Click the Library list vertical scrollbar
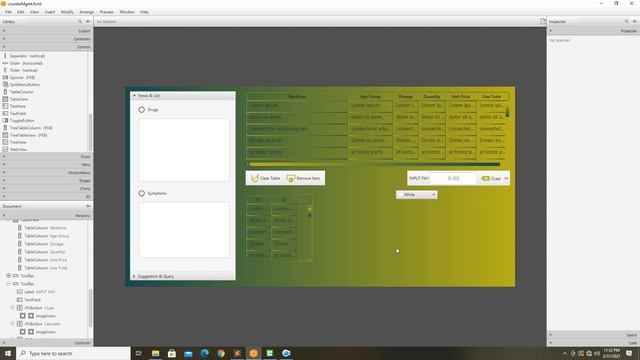The height and width of the screenshot is (360, 640). click(x=90, y=132)
